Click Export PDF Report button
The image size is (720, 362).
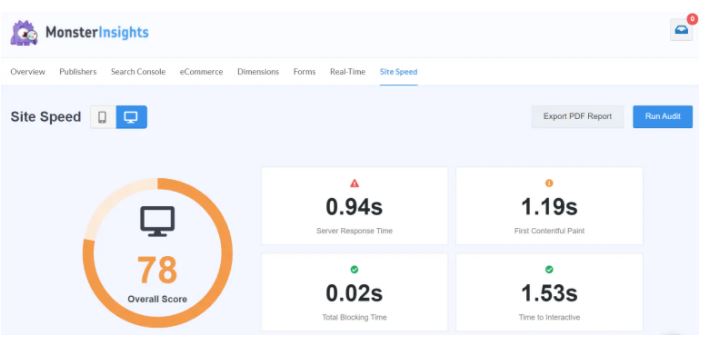click(577, 117)
